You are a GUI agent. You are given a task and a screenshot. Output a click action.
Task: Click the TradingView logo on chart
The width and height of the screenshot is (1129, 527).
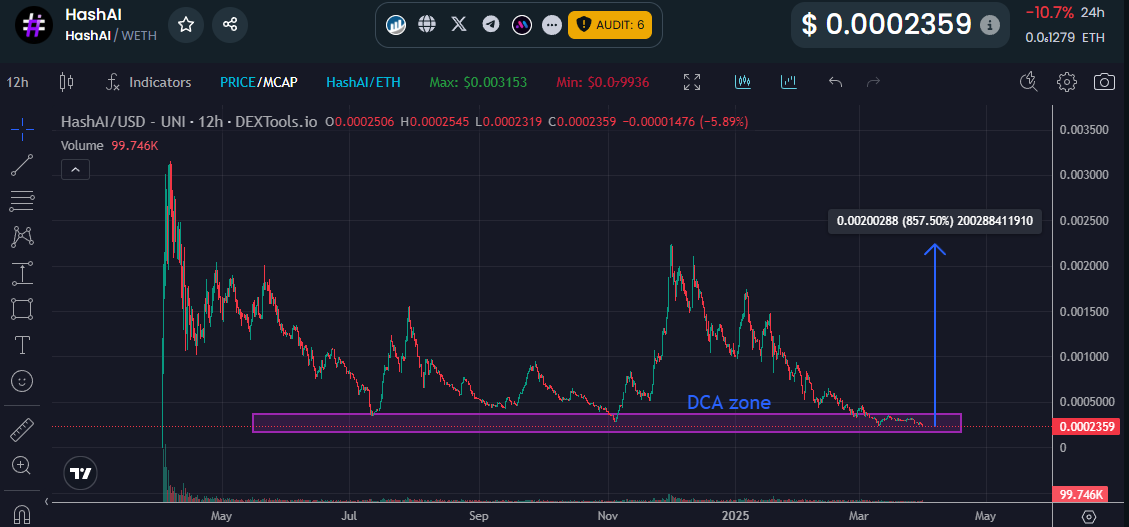81,473
